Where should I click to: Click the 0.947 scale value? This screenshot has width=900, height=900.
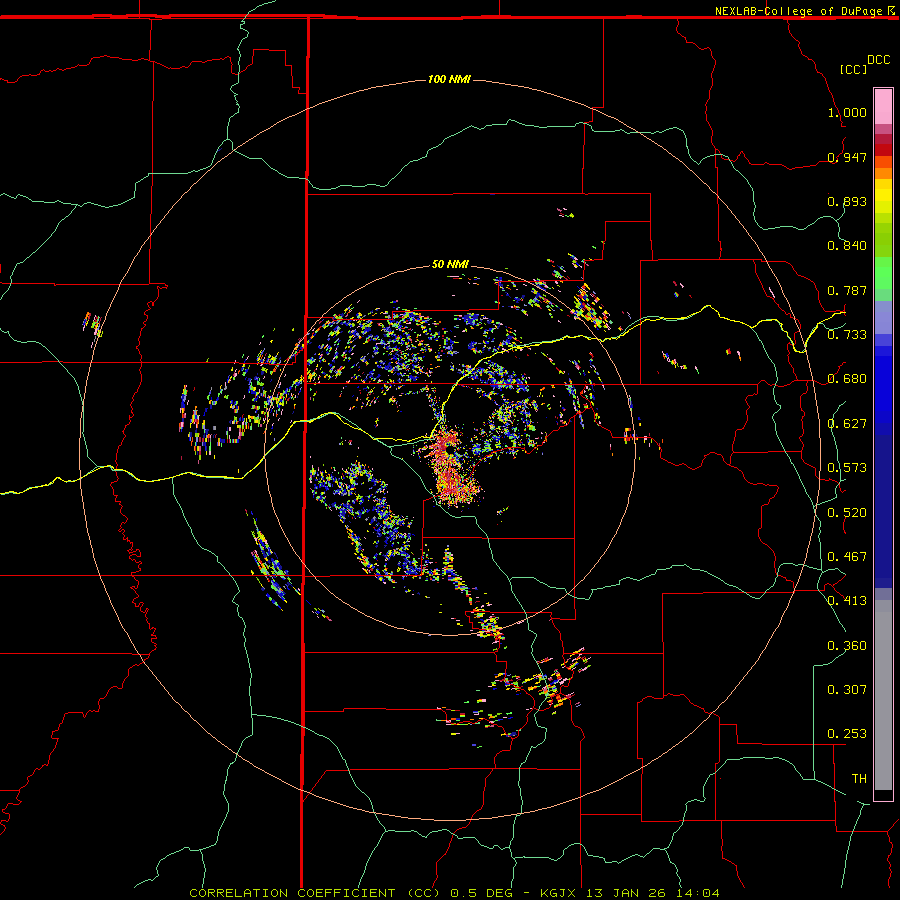click(x=847, y=157)
